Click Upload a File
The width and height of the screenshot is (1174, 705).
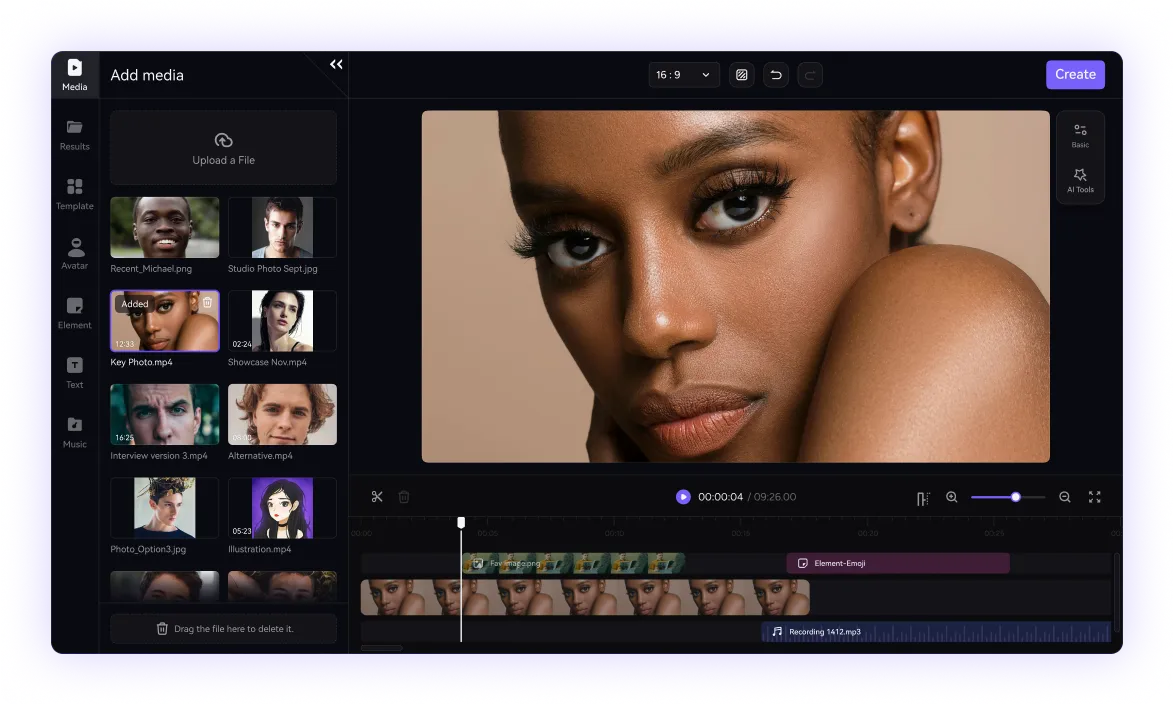tap(223, 147)
